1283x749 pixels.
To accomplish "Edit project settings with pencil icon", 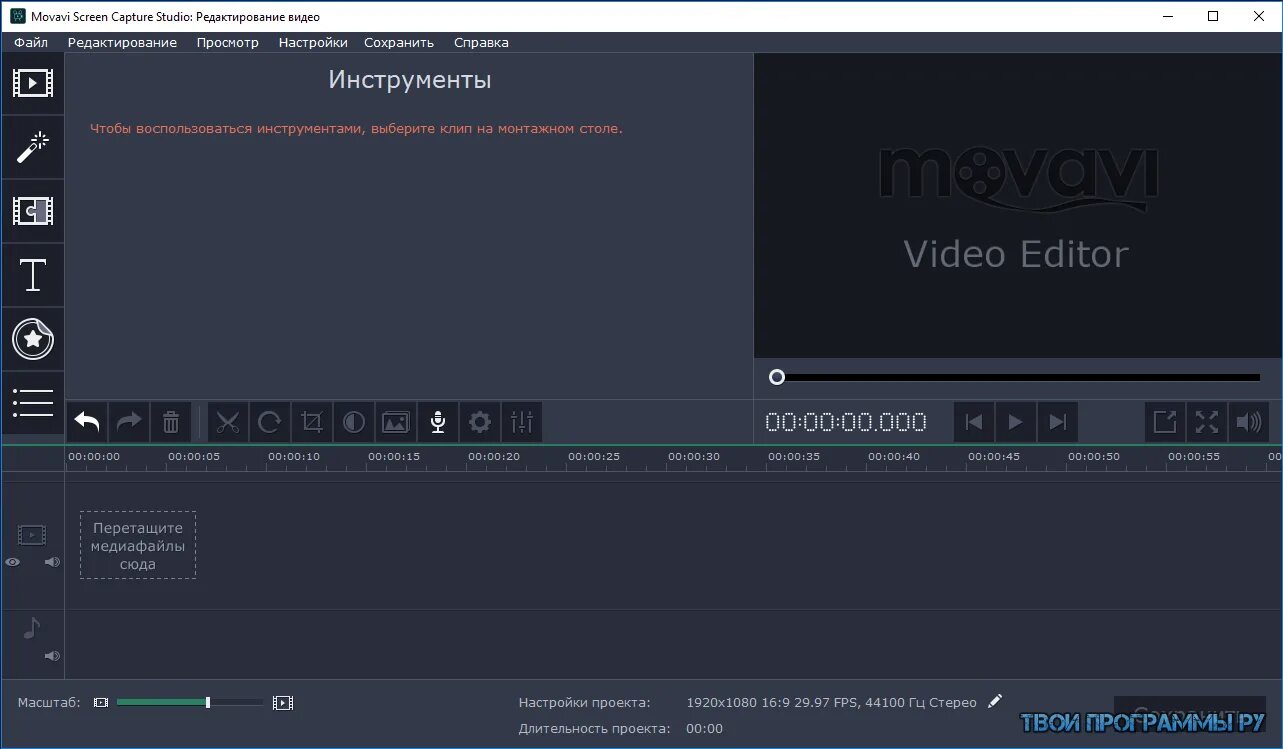I will point(994,701).
